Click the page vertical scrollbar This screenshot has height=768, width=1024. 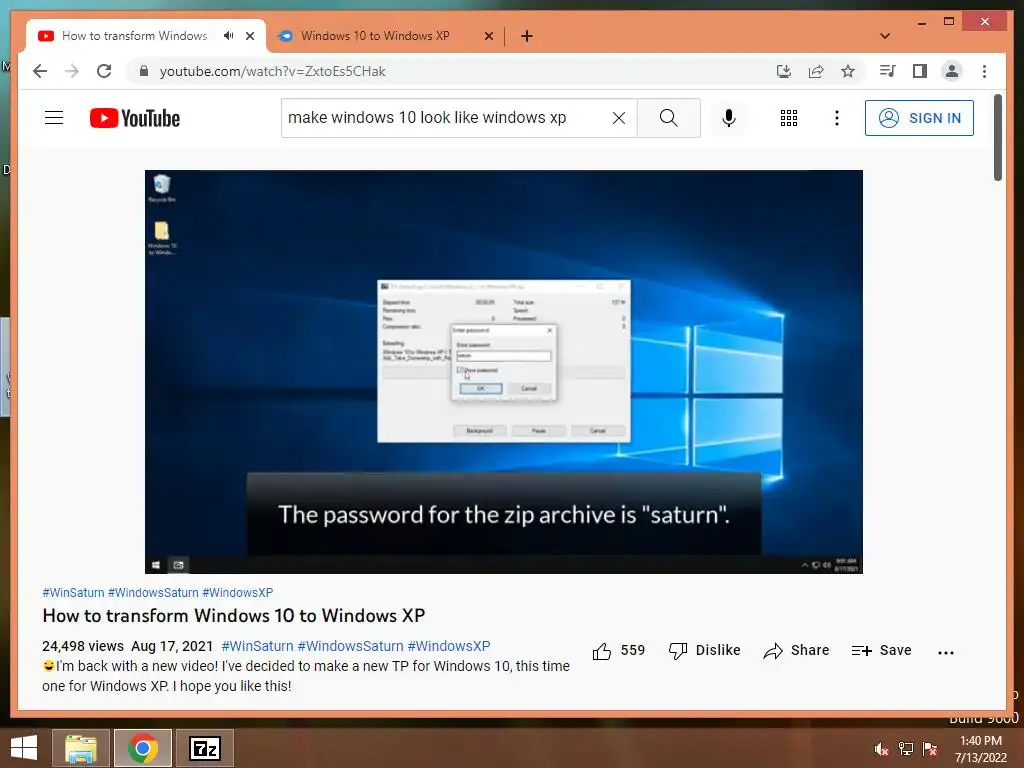(997, 137)
